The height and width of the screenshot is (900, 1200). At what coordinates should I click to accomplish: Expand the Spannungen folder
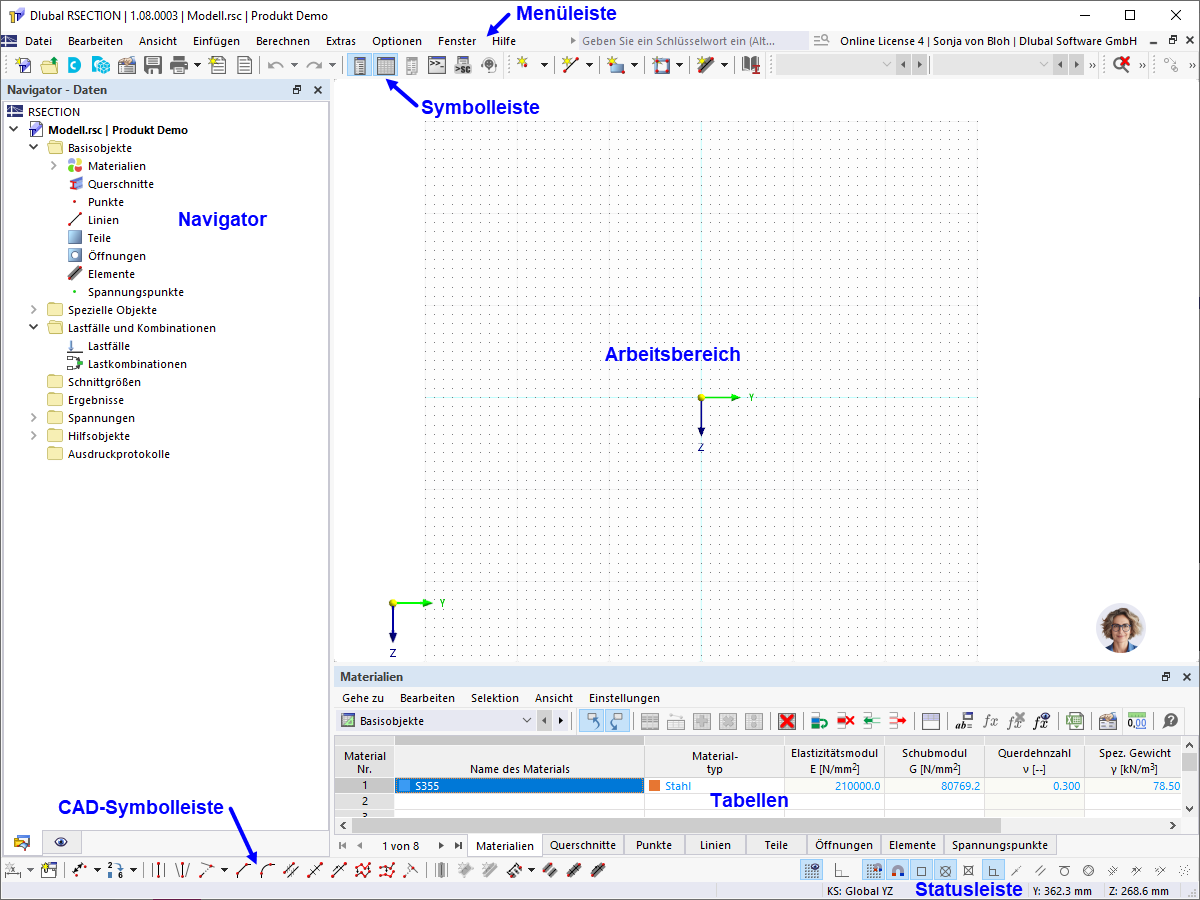click(33, 418)
